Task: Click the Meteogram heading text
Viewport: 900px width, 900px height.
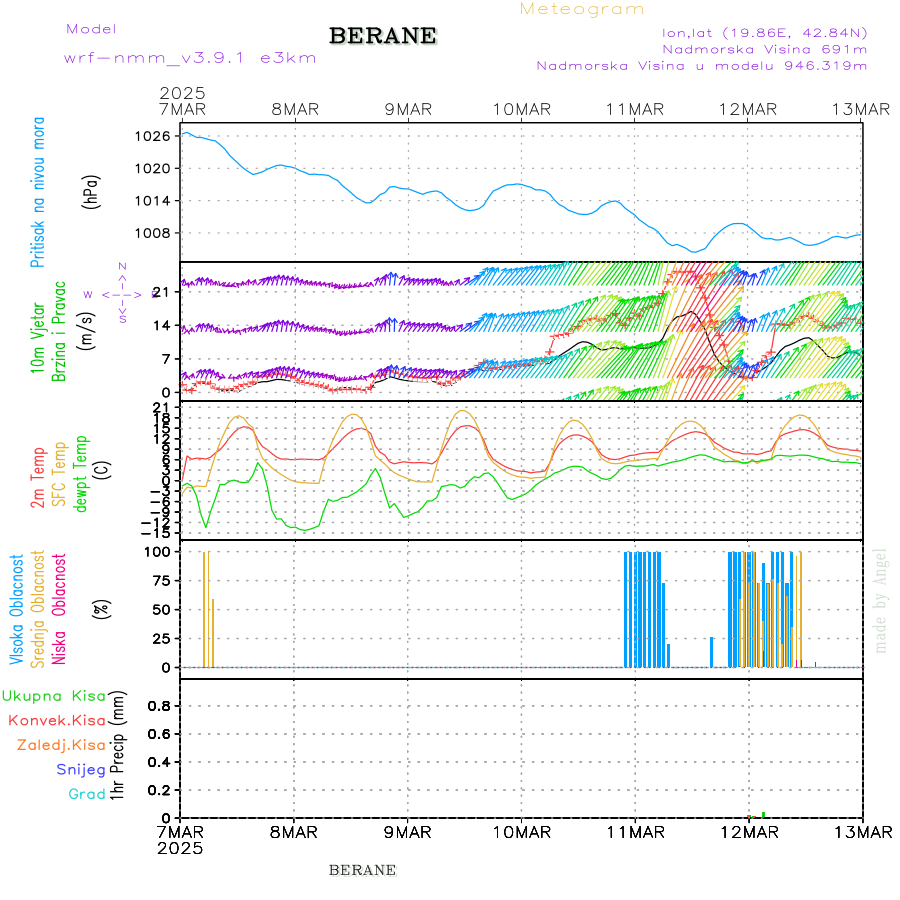Action: pyautogui.click(x=582, y=9)
